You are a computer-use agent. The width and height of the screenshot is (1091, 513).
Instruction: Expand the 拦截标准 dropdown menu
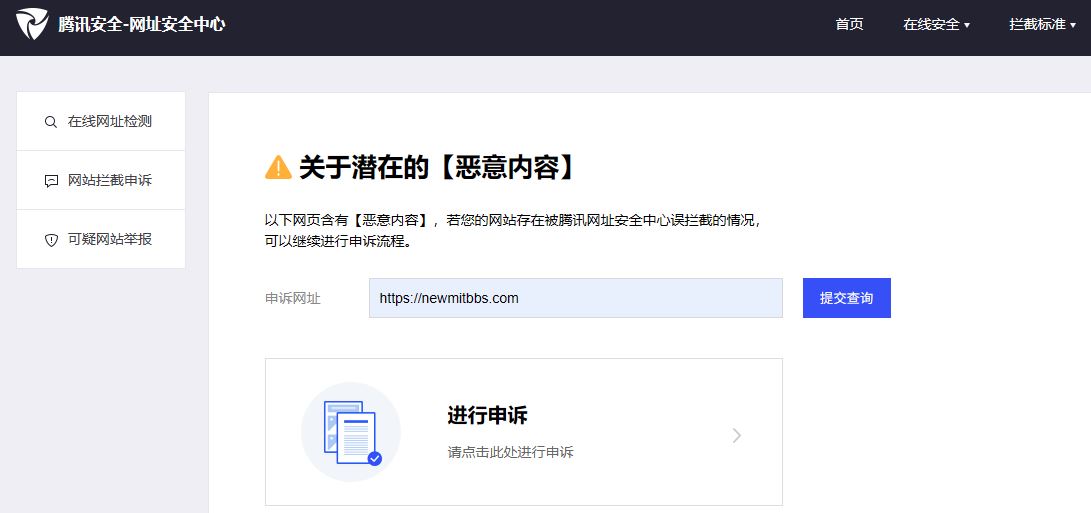[x=1042, y=24]
